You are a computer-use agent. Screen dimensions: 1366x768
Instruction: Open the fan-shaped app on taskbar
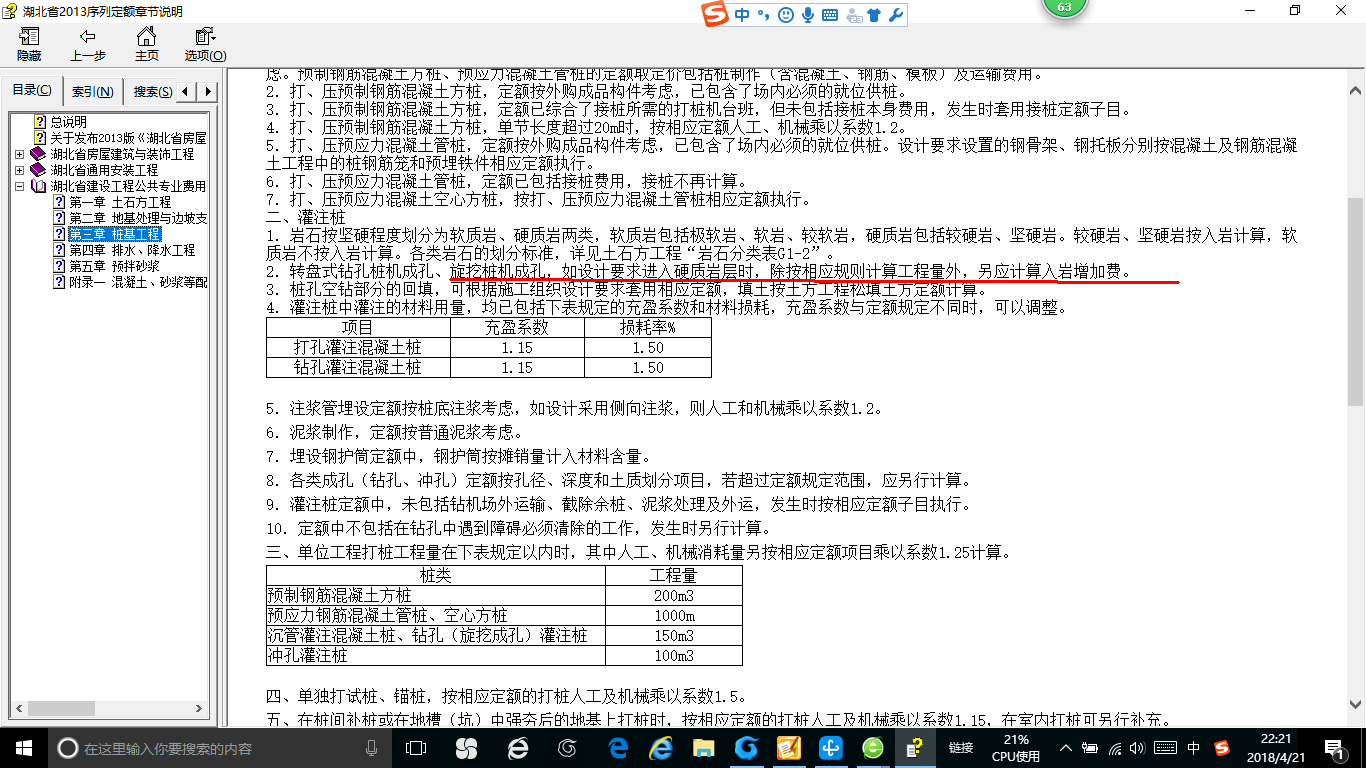[x=466, y=748]
